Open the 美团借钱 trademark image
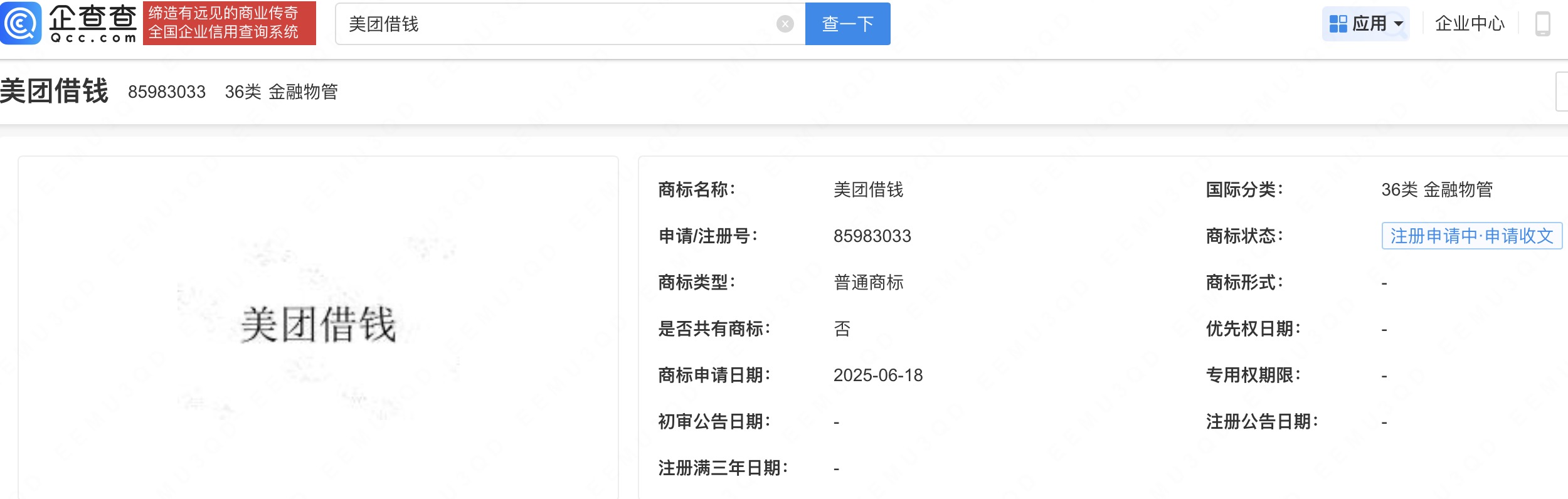This screenshot has height=499, width=1568. [318, 325]
